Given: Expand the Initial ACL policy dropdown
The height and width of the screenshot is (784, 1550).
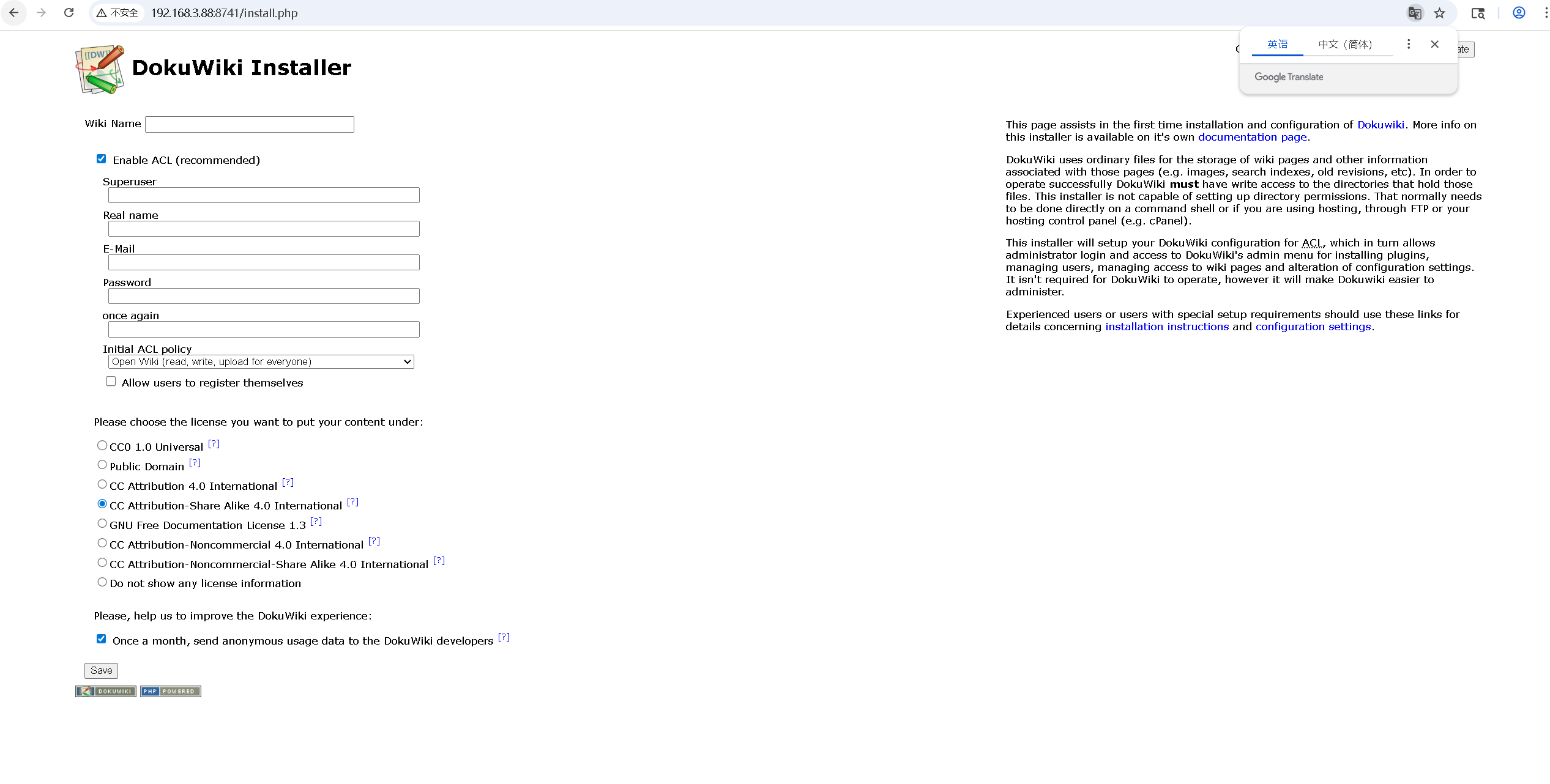Looking at the screenshot, I should (261, 361).
